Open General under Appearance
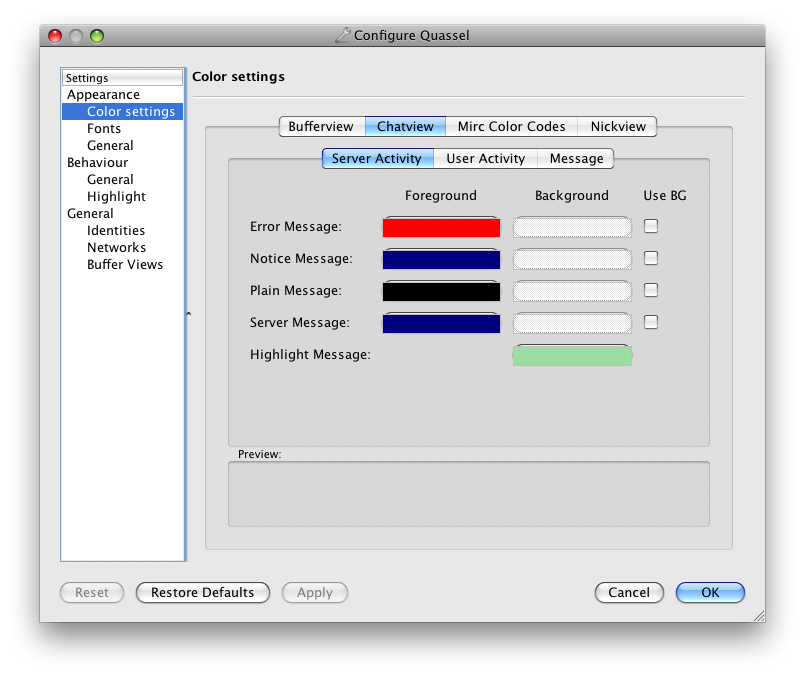Viewport: 805px width, 677px height. pos(110,145)
